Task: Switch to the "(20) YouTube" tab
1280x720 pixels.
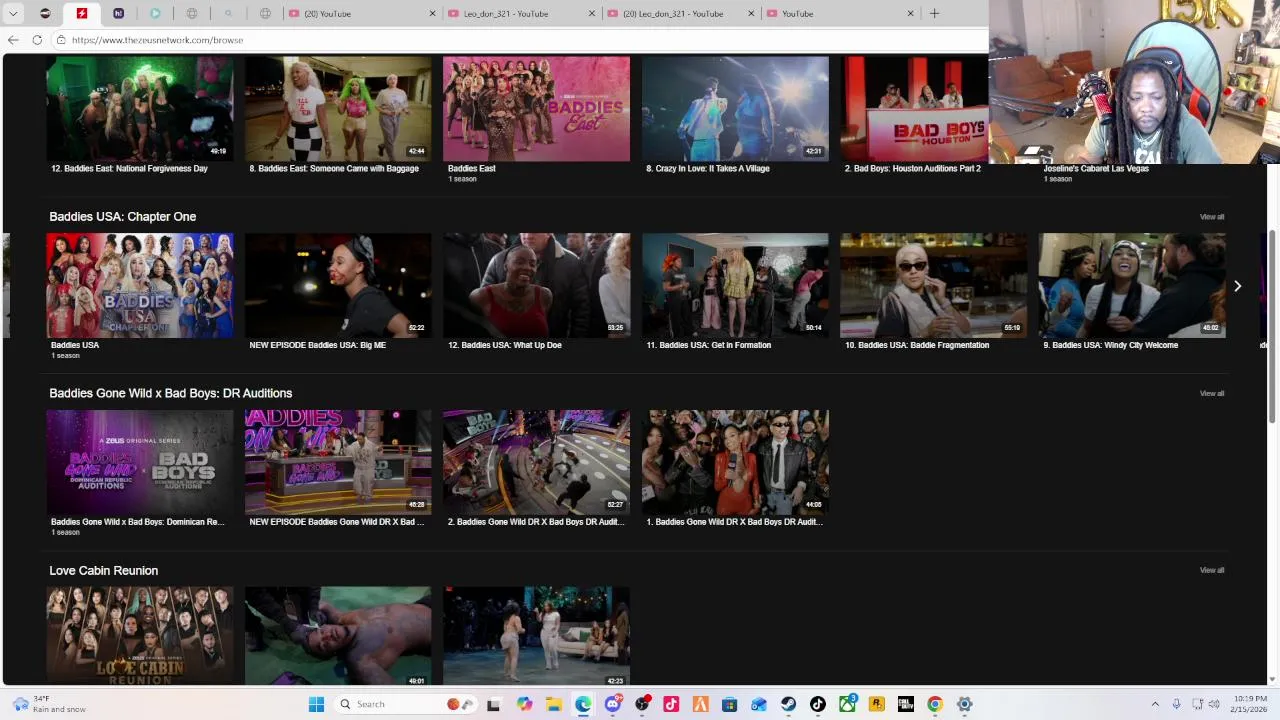Action: [x=362, y=13]
